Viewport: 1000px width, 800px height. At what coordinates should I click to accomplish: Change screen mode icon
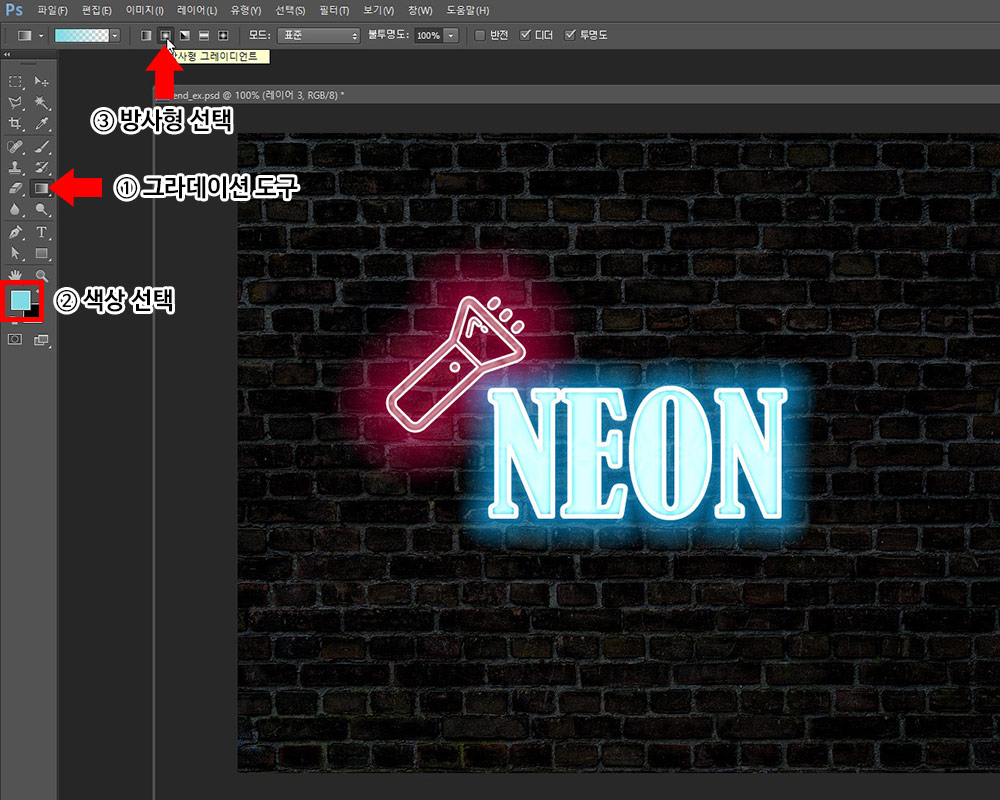[x=41, y=340]
